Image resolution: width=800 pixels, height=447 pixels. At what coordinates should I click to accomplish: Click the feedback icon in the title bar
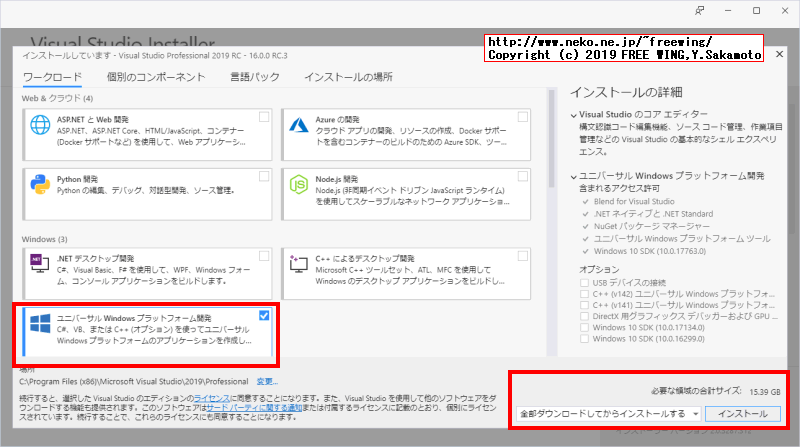coord(699,11)
